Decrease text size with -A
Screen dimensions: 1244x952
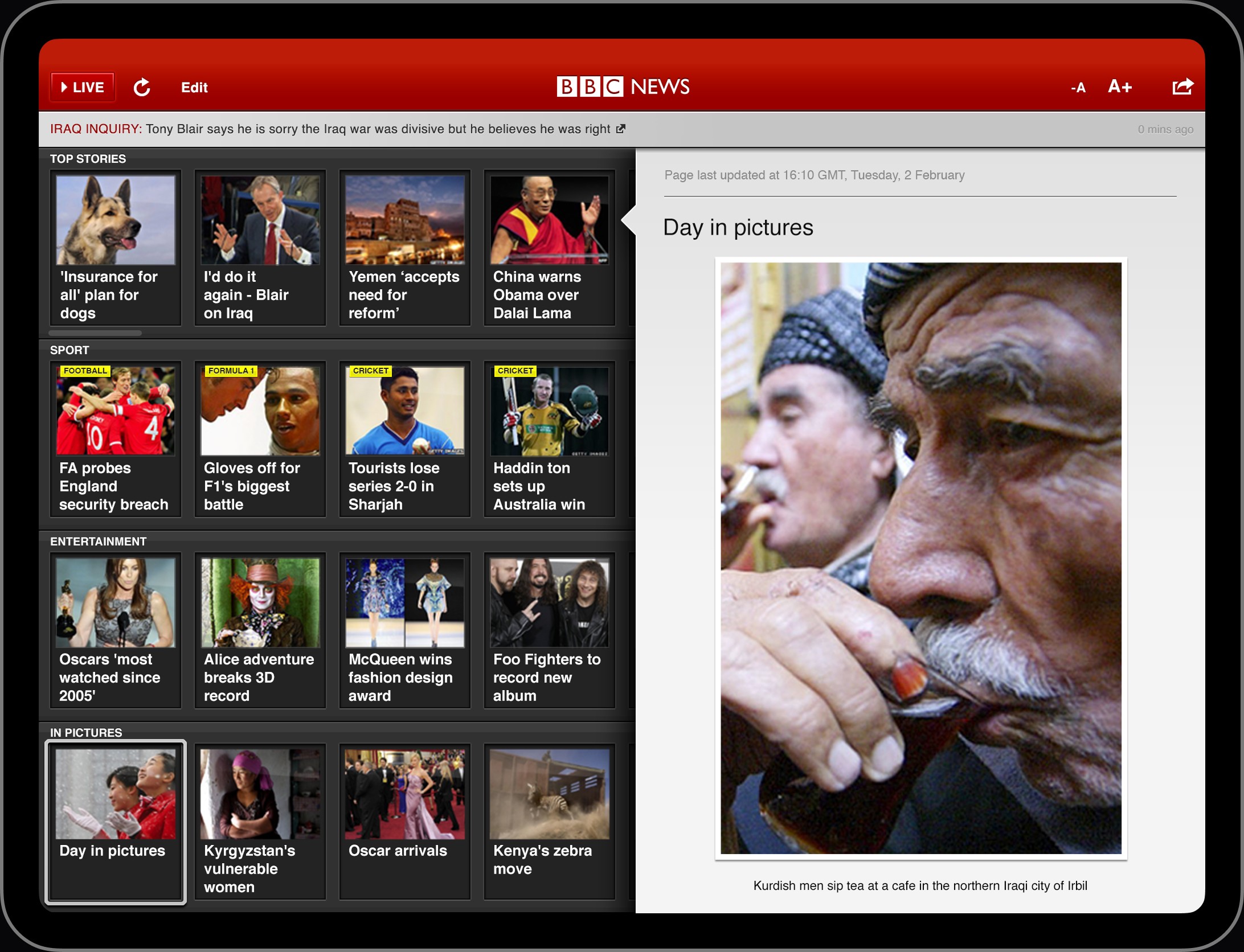pos(1078,88)
